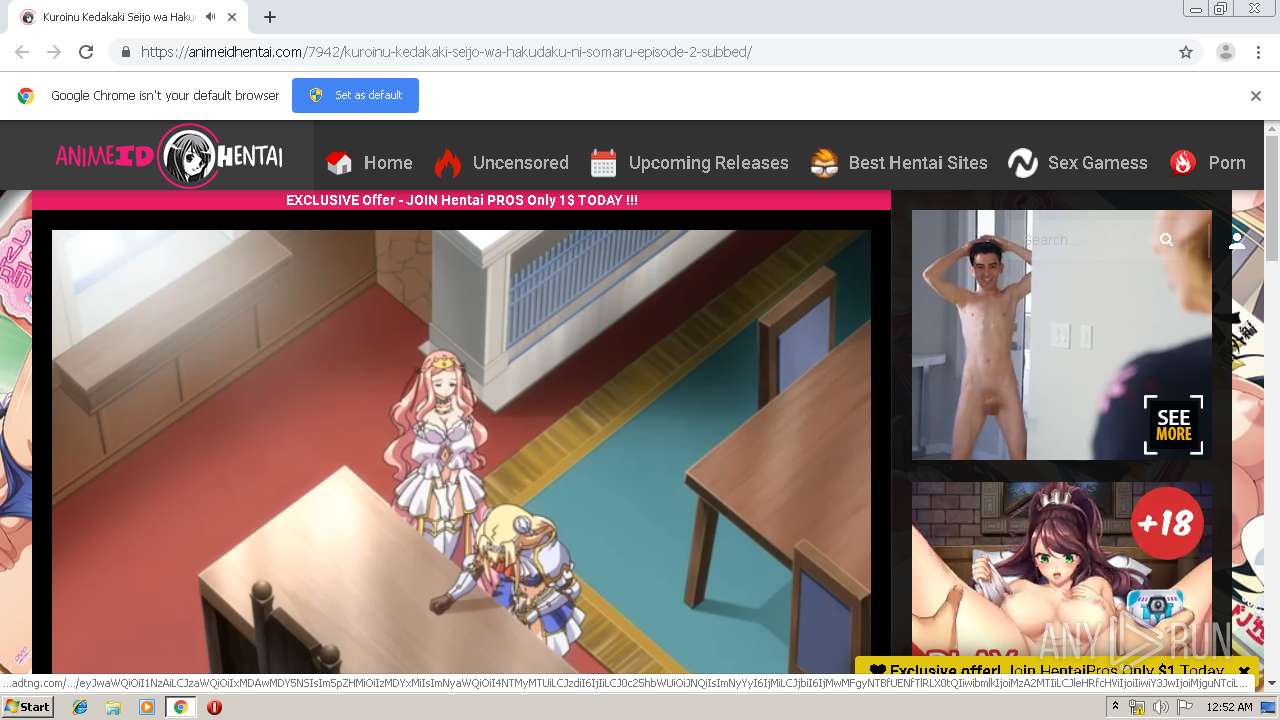This screenshot has height=720, width=1280.
Task: Open the Windows Start menu
Action: click(27, 707)
